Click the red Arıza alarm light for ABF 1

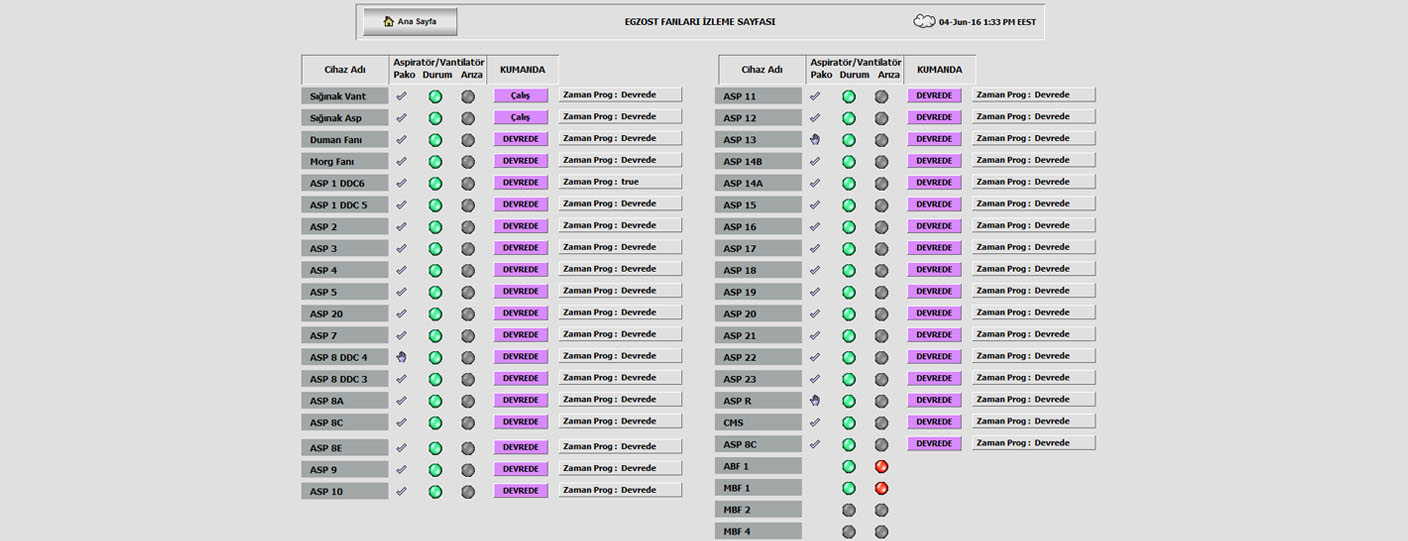[x=881, y=467]
